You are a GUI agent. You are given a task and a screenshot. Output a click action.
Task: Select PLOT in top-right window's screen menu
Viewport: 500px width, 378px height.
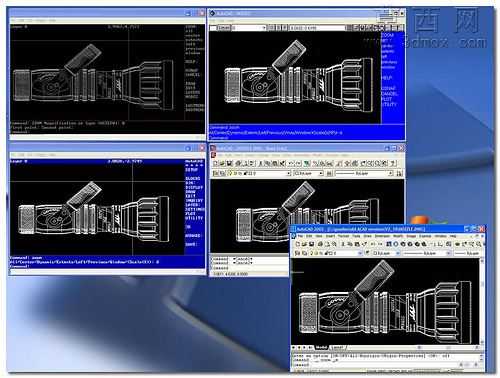click(x=387, y=99)
